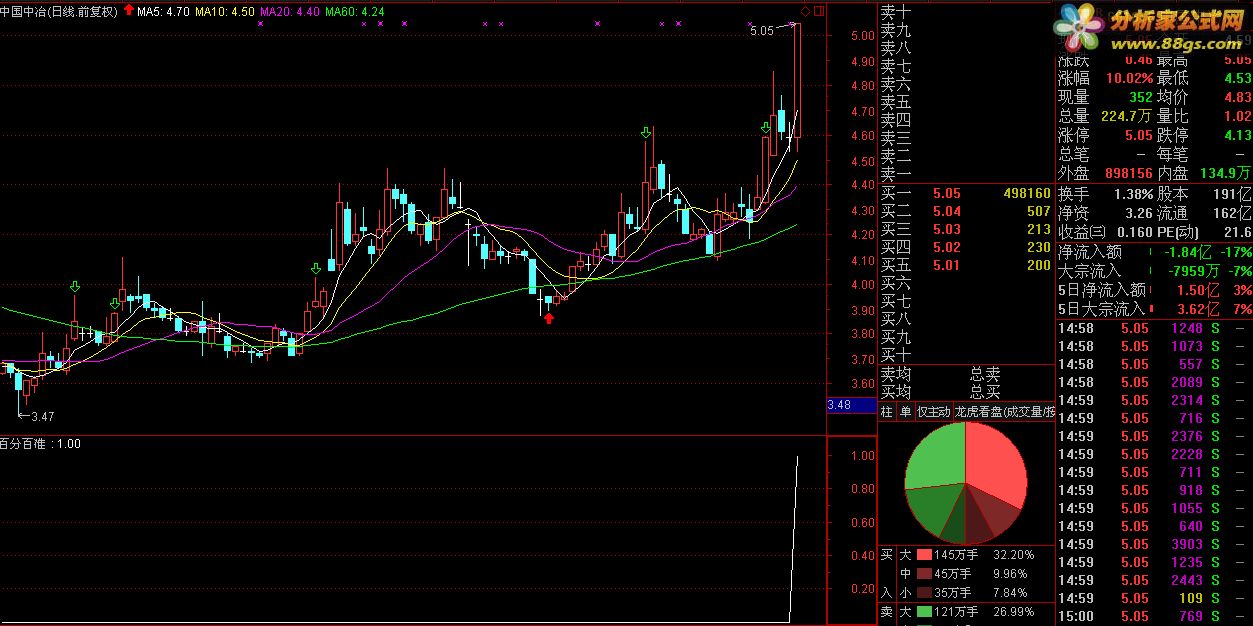Click the red up arrow beside 中国中冶 title
Screen dimensions: 1253x626
point(128,11)
